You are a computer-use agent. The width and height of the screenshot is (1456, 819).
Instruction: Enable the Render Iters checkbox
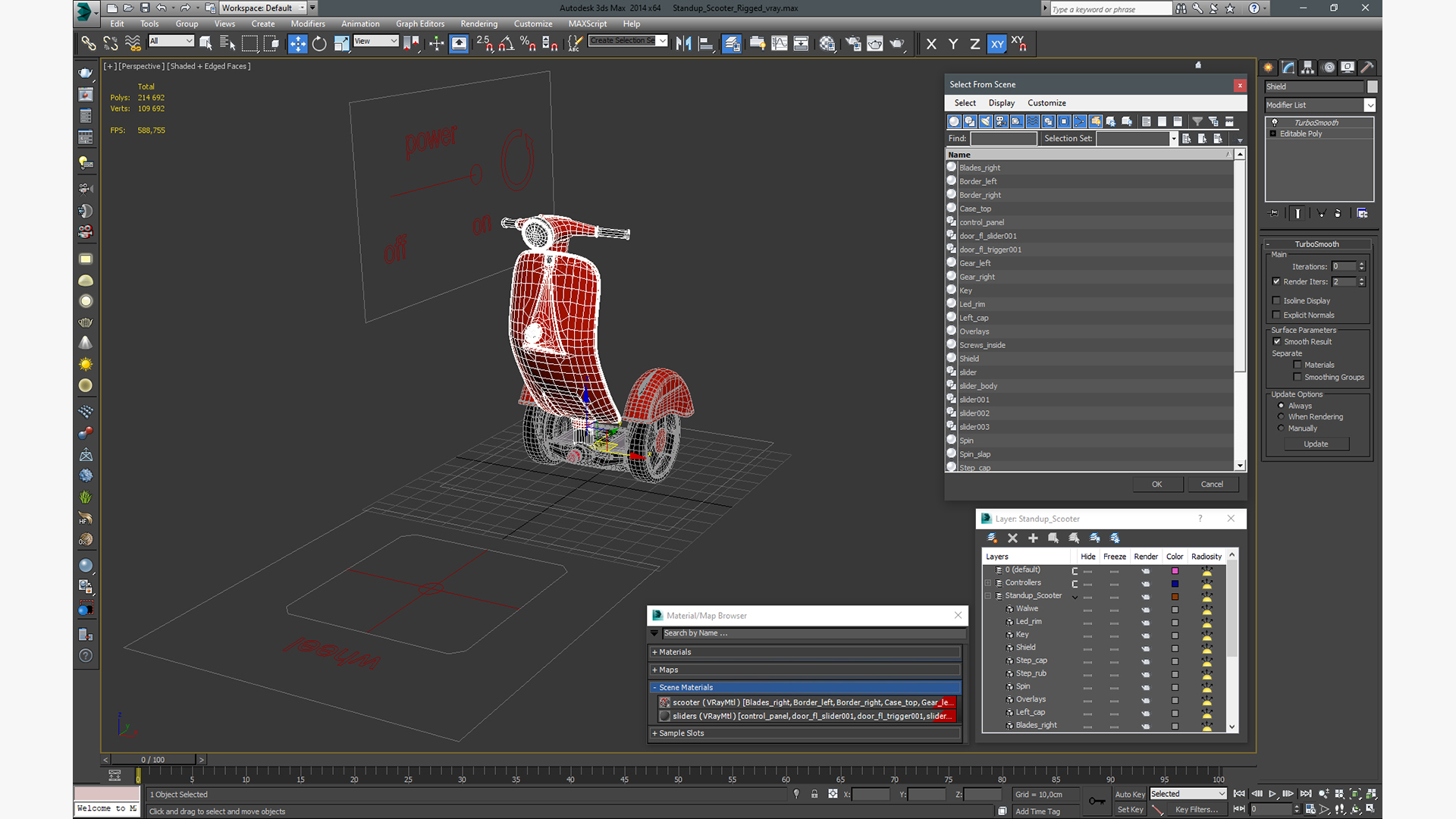(1276, 281)
